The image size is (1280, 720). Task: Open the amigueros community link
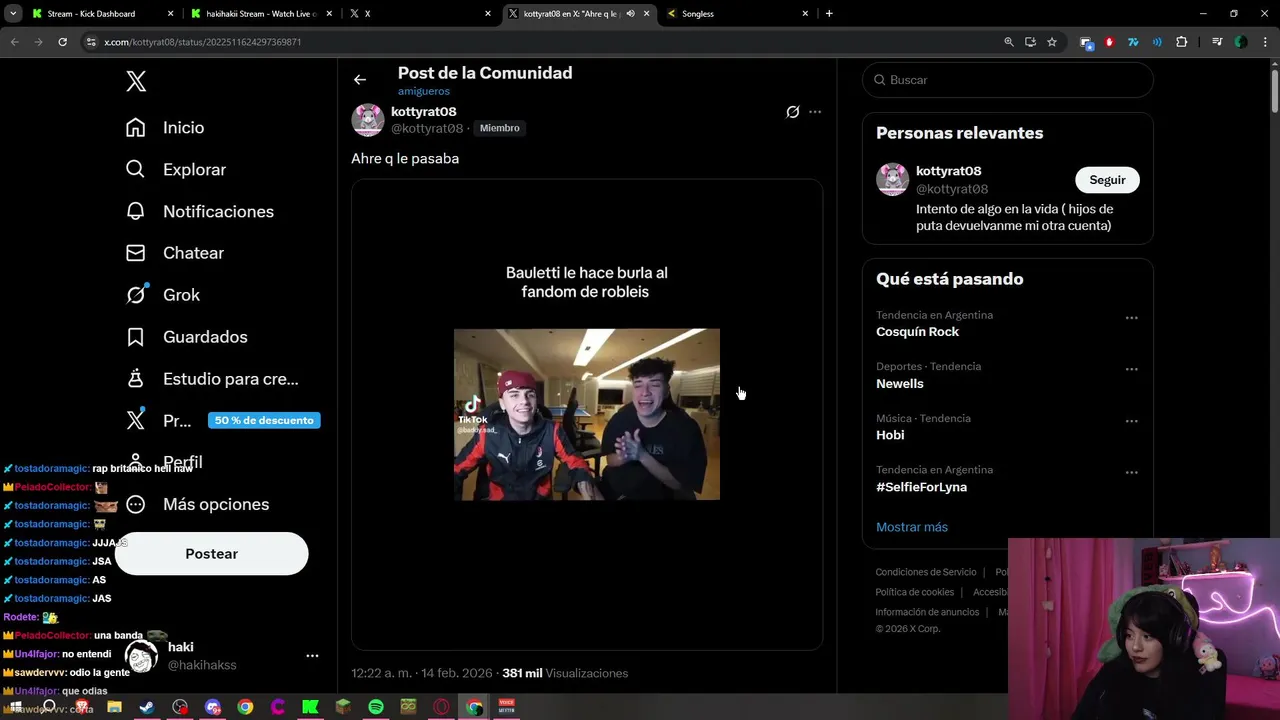(424, 91)
